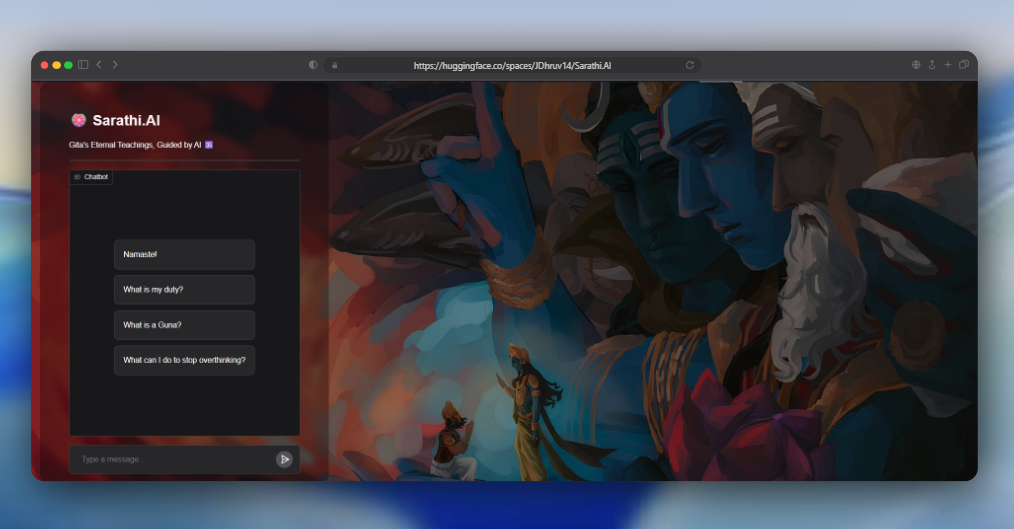The width and height of the screenshot is (1014, 529).
Task: Reload the page using the refresh icon
Action: click(x=689, y=65)
